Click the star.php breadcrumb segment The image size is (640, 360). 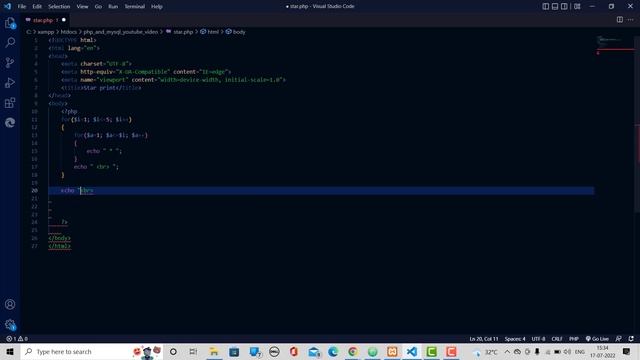point(180,32)
